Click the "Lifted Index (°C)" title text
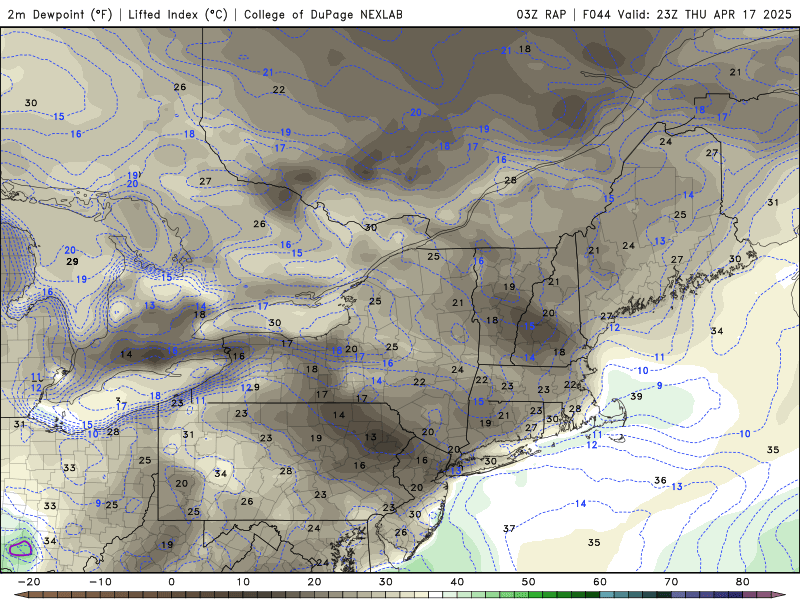The image size is (800, 600). point(178,14)
